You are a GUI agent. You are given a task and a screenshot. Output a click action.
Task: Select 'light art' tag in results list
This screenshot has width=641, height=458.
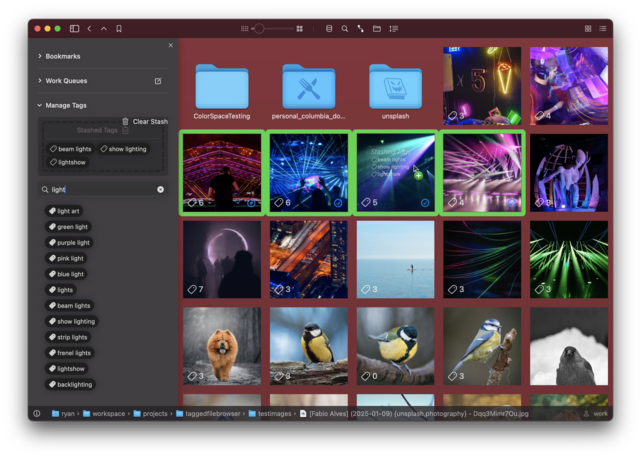click(x=64, y=211)
